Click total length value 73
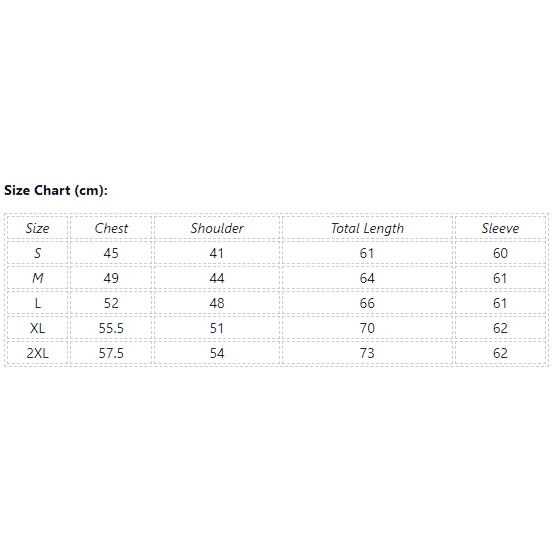This screenshot has height=556, width=556. coord(367,353)
